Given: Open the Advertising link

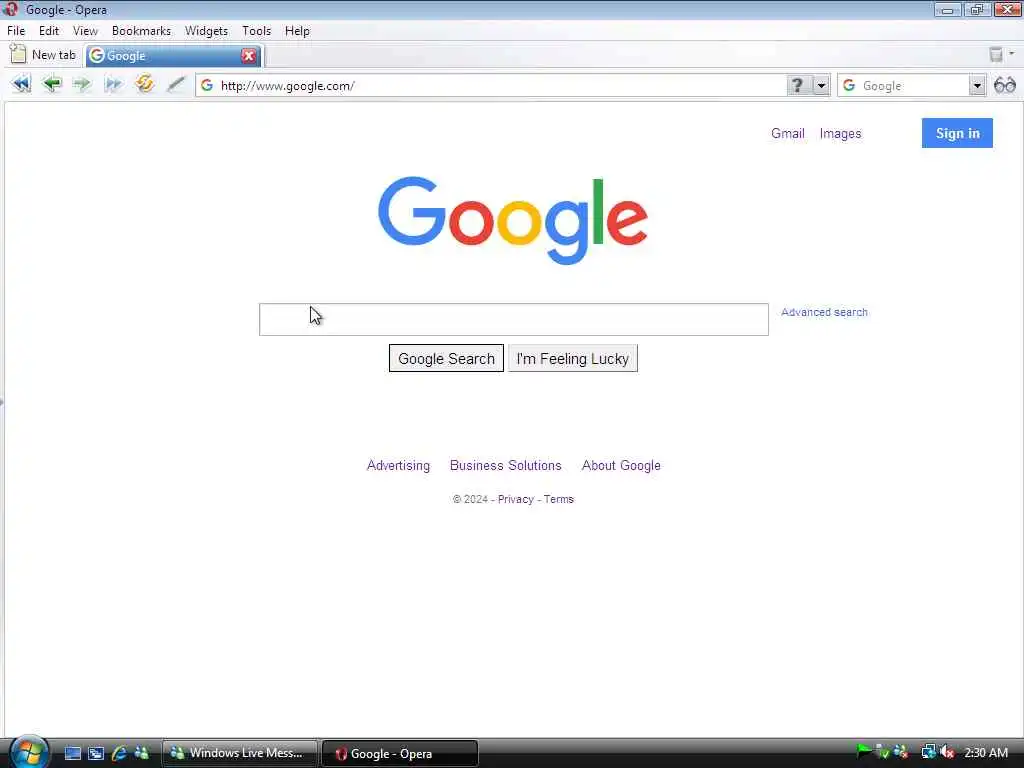Looking at the screenshot, I should click(x=398, y=466).
